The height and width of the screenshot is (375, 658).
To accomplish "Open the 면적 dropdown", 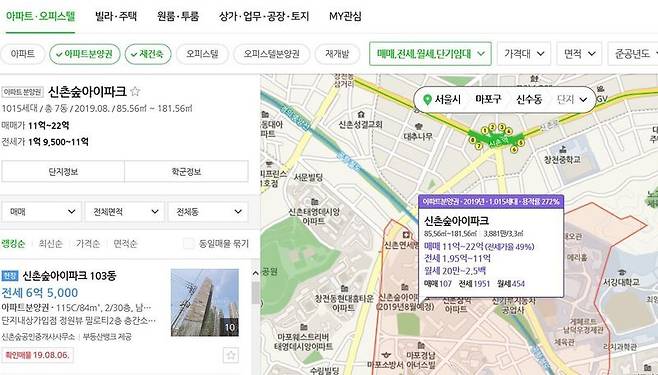I will [579, 54].
